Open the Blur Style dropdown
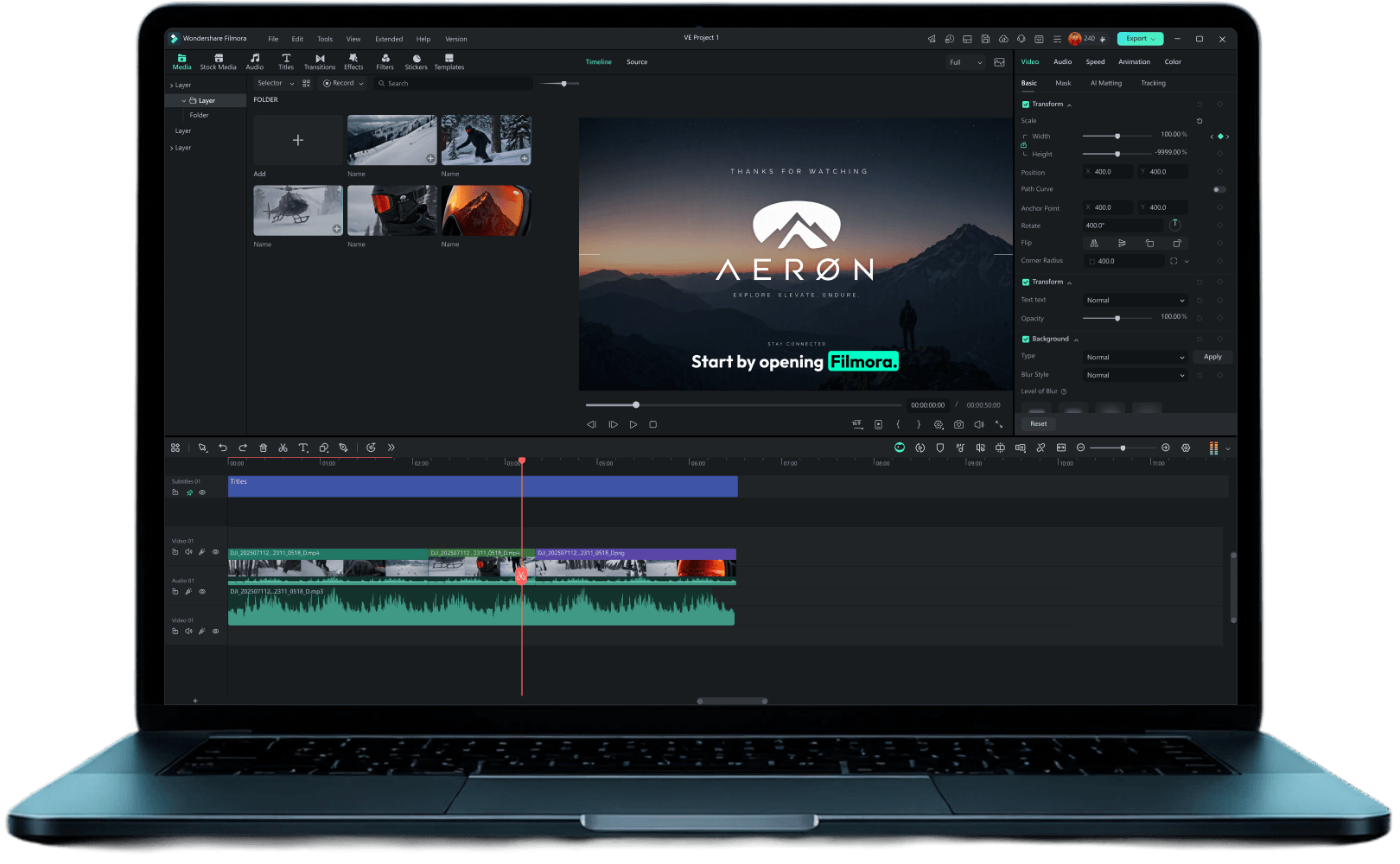1400x864 pixels. point(1136,376)
